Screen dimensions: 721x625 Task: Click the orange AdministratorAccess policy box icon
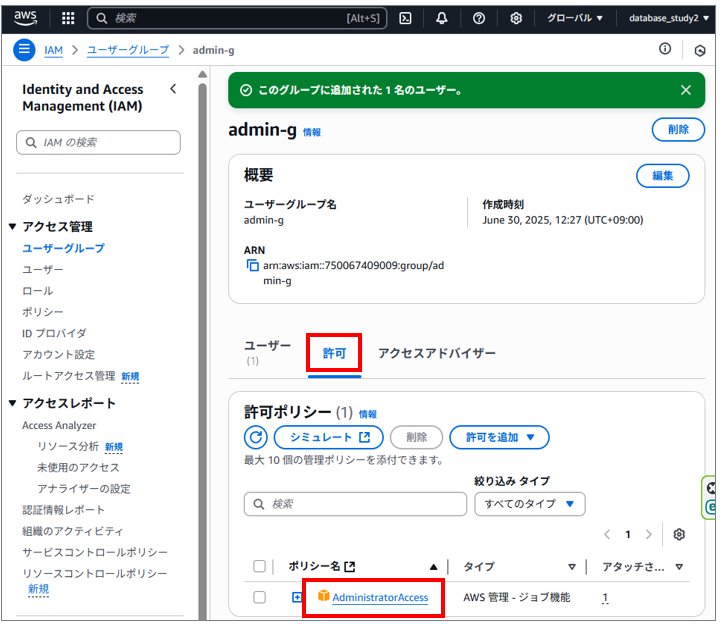coord(324,596)
